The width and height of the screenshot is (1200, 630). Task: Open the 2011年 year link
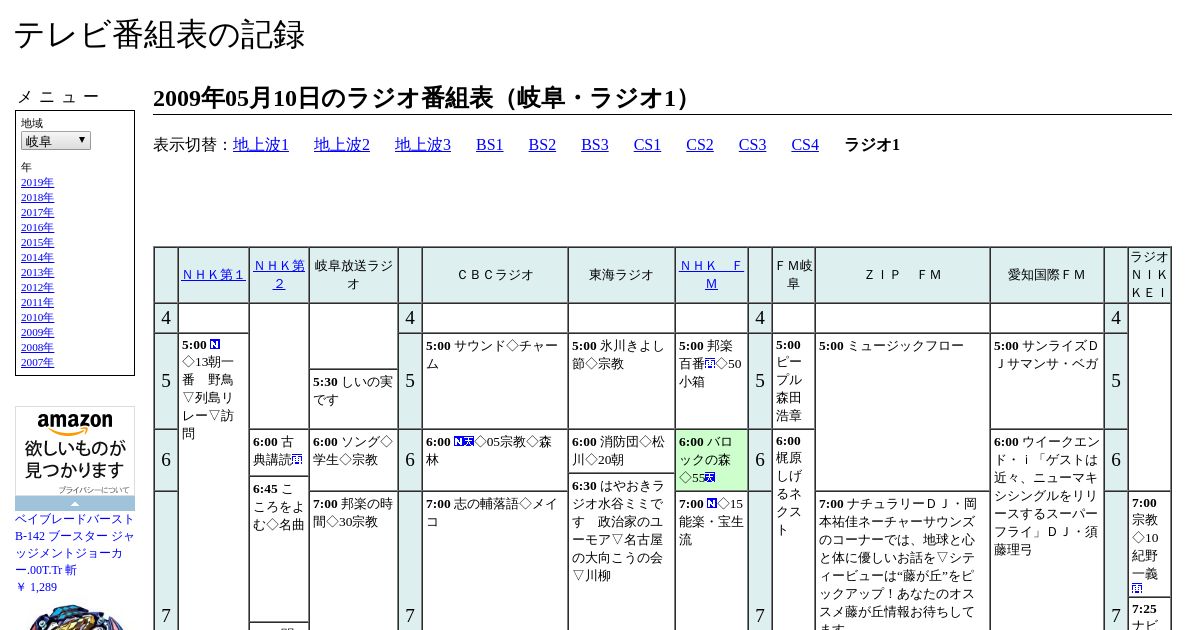37,302
